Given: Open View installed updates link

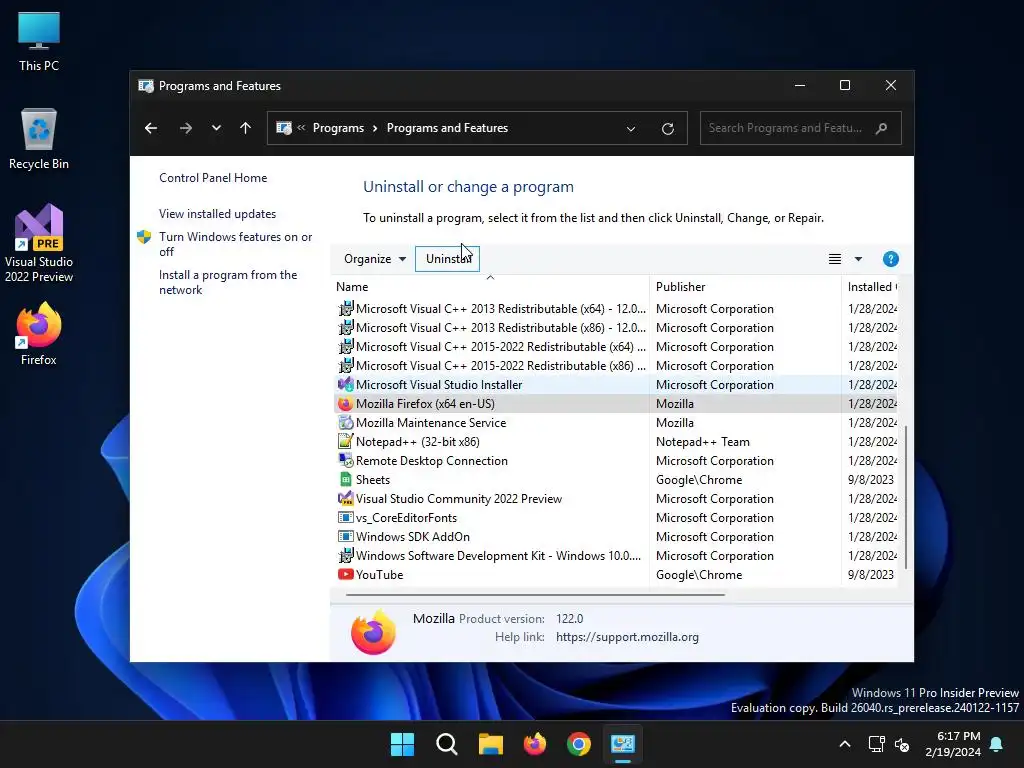Looking at the screenshot, I should (217, 214).
